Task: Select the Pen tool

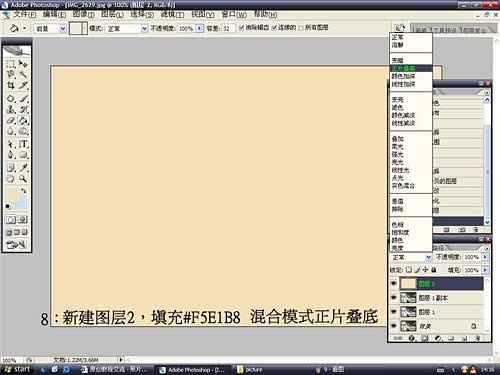Action: (11, 155)
